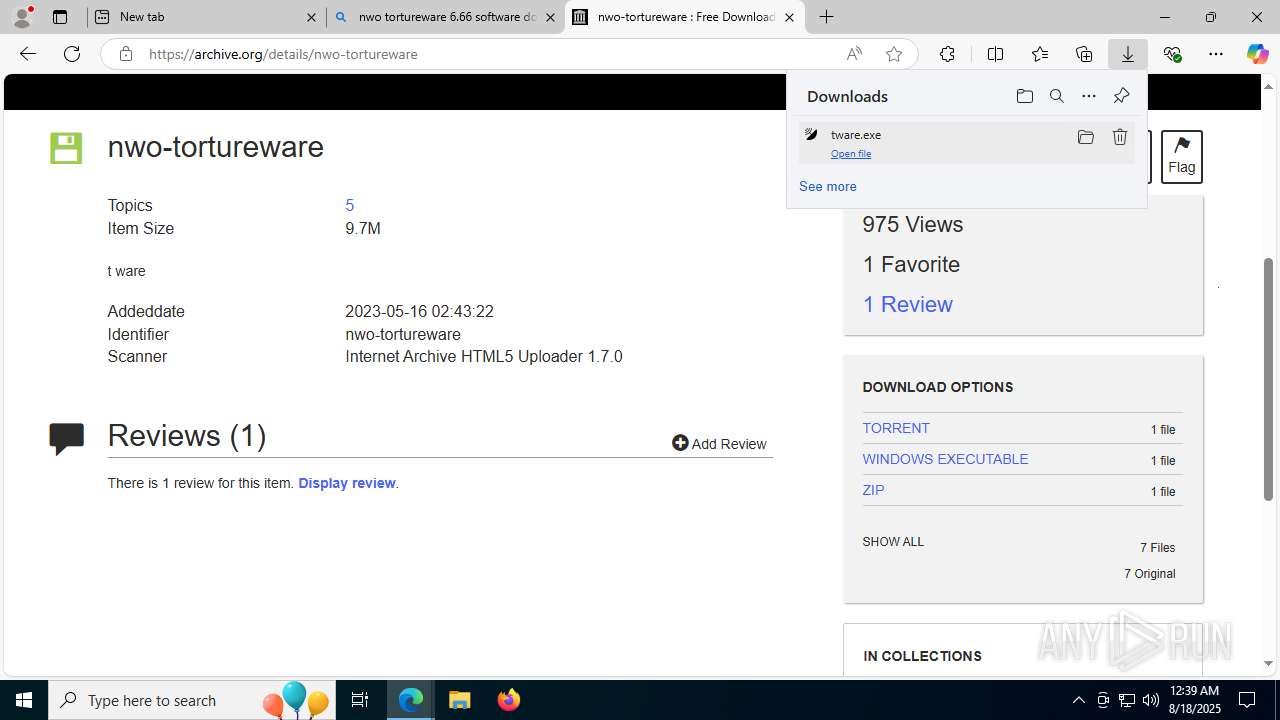Open the Windows Start menu
The height and width of the screenshot is (720, 1280).
click(x=24, y=700)
